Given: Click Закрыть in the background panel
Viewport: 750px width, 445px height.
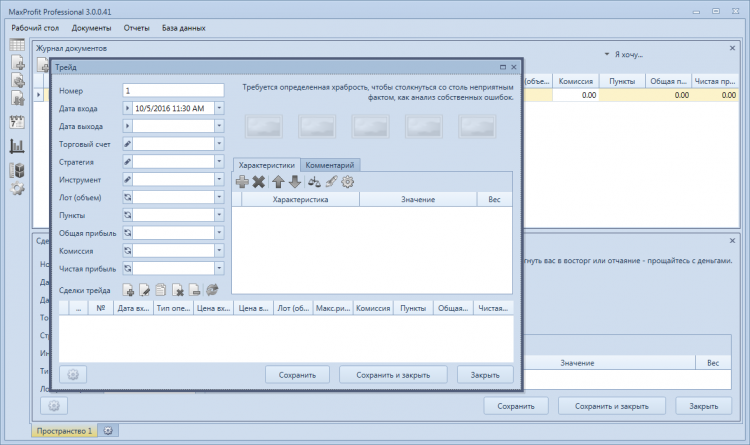Looking at the screenshot, I should [x=704, y=406].
